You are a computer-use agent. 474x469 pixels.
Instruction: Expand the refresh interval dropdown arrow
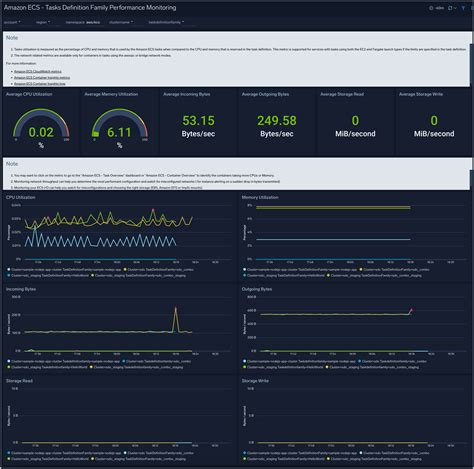455,8
